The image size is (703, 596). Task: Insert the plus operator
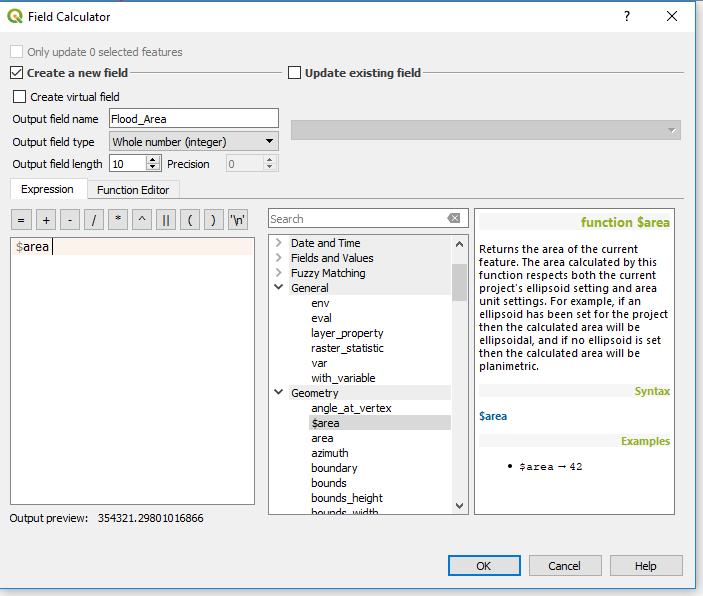coord(45,220)
